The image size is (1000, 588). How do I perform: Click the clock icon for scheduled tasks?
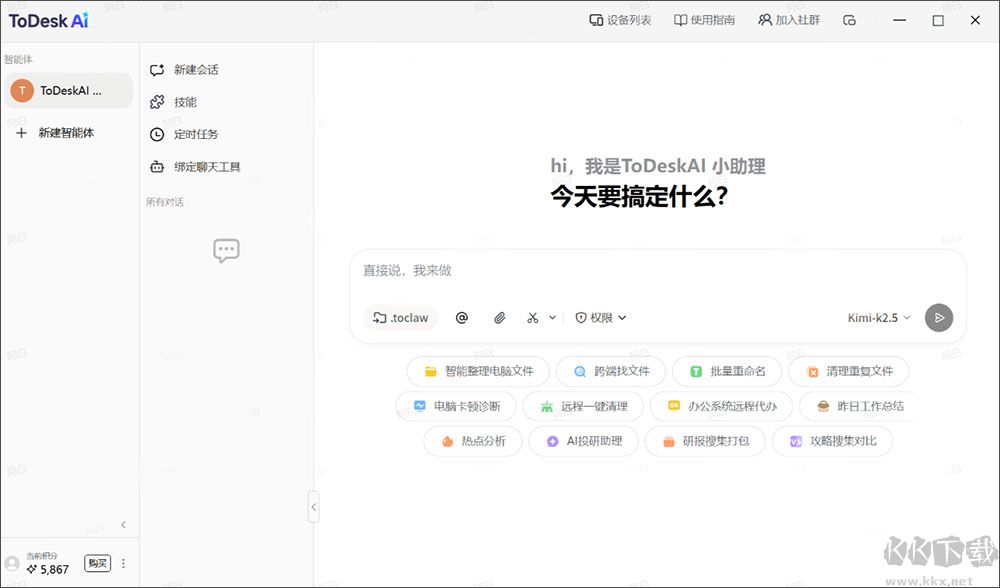coord(157,135)
